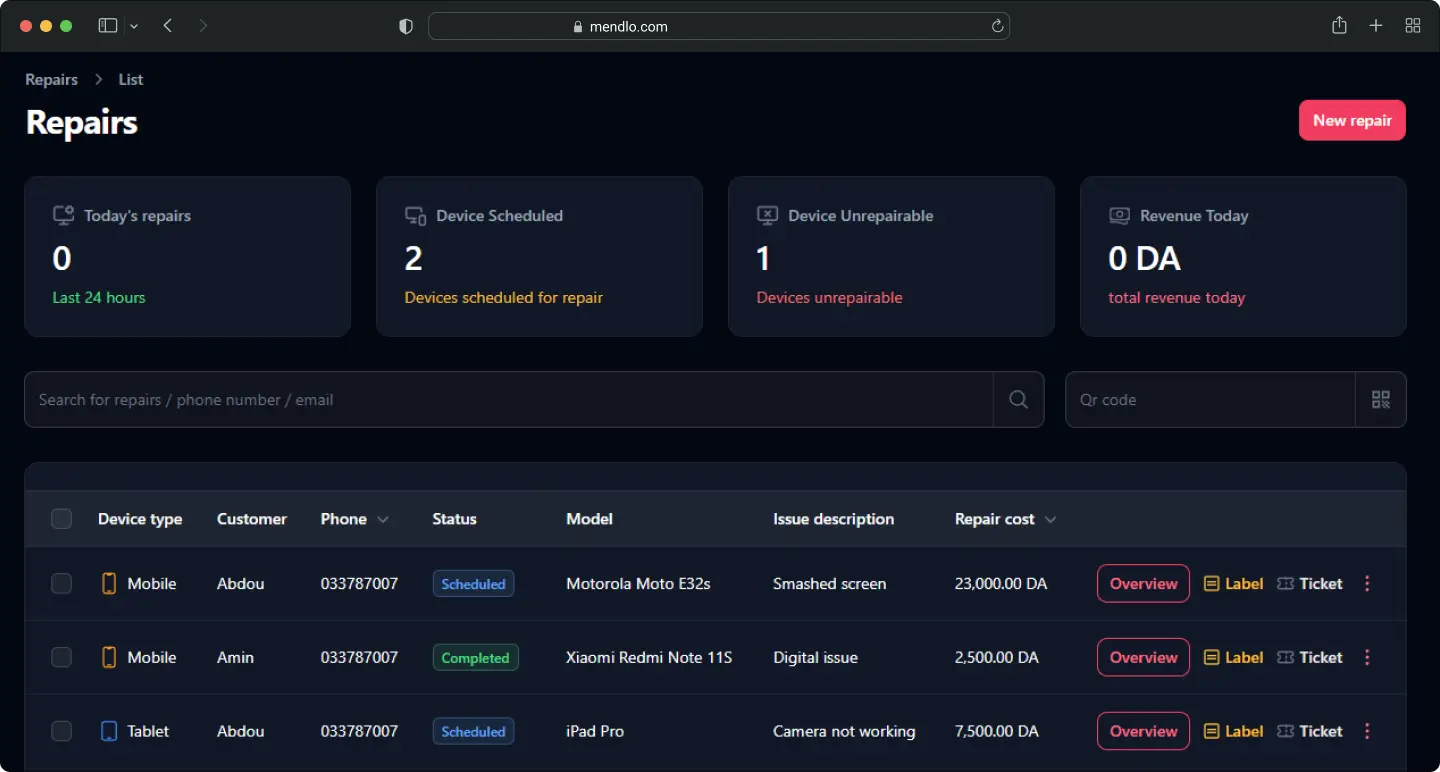This screenshot has height=772, width=1440.
Task: Open a new tab with the plus icon
Action: [1376, 26]
